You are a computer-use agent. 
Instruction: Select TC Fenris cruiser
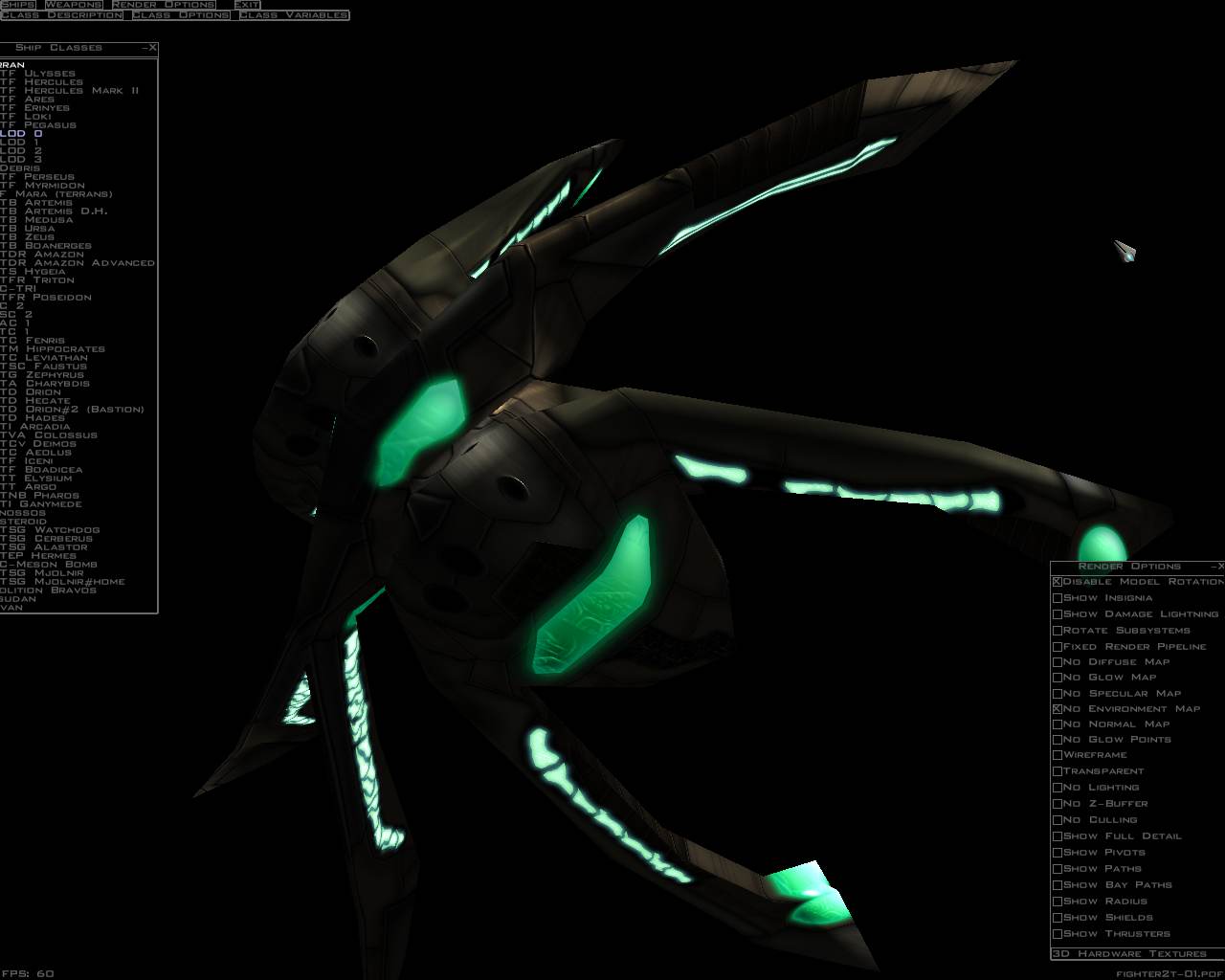point(33,341)
